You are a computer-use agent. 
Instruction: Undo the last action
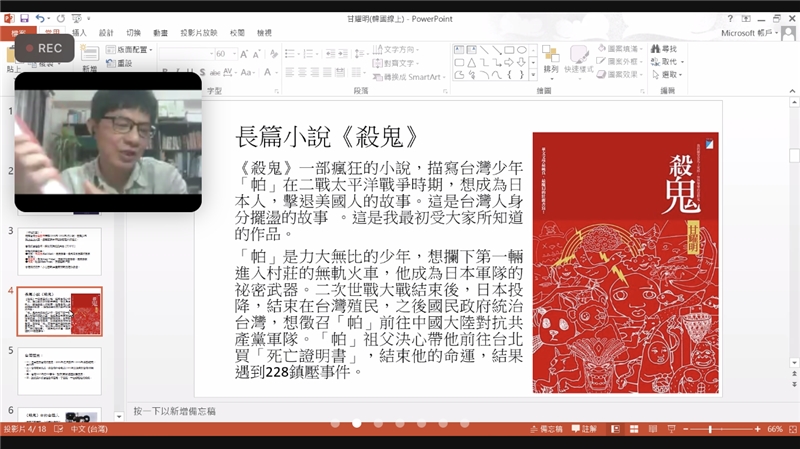(x=40, y=18)
